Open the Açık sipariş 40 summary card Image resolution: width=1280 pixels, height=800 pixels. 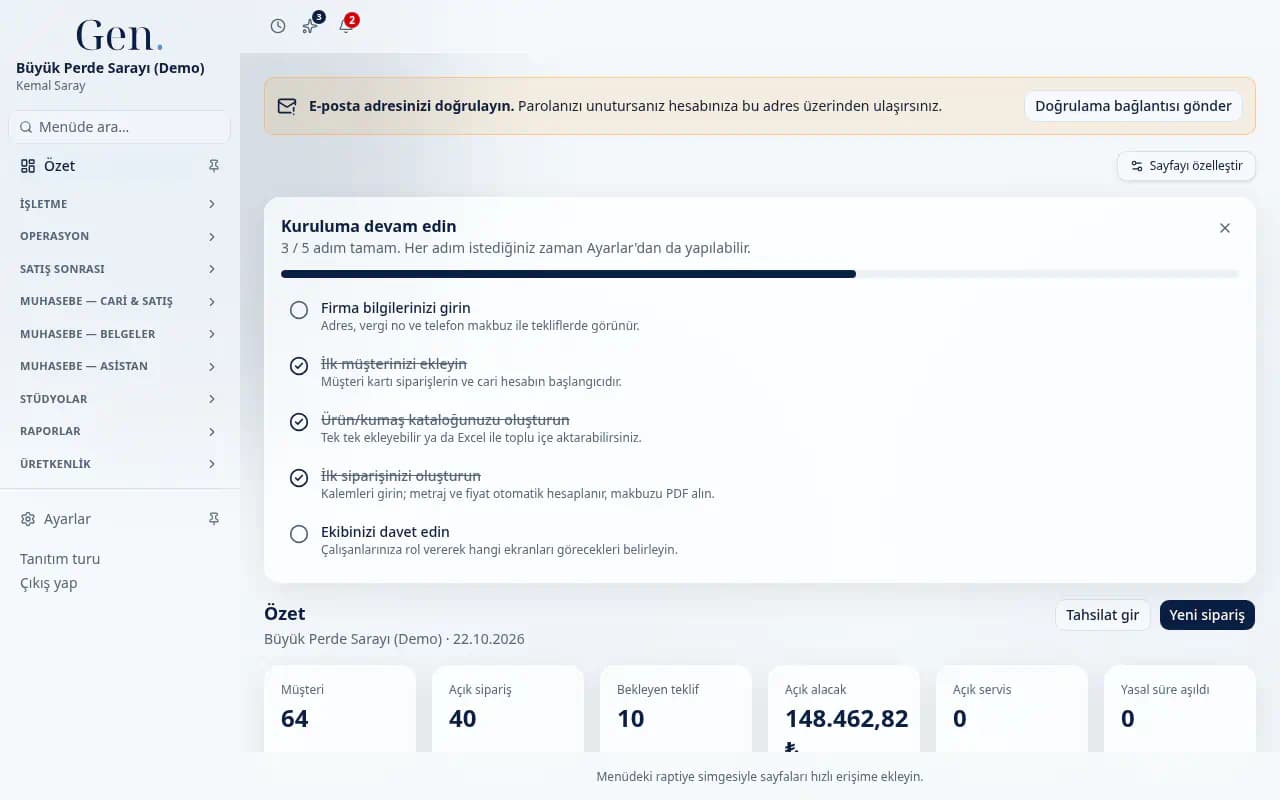point(508,708)
